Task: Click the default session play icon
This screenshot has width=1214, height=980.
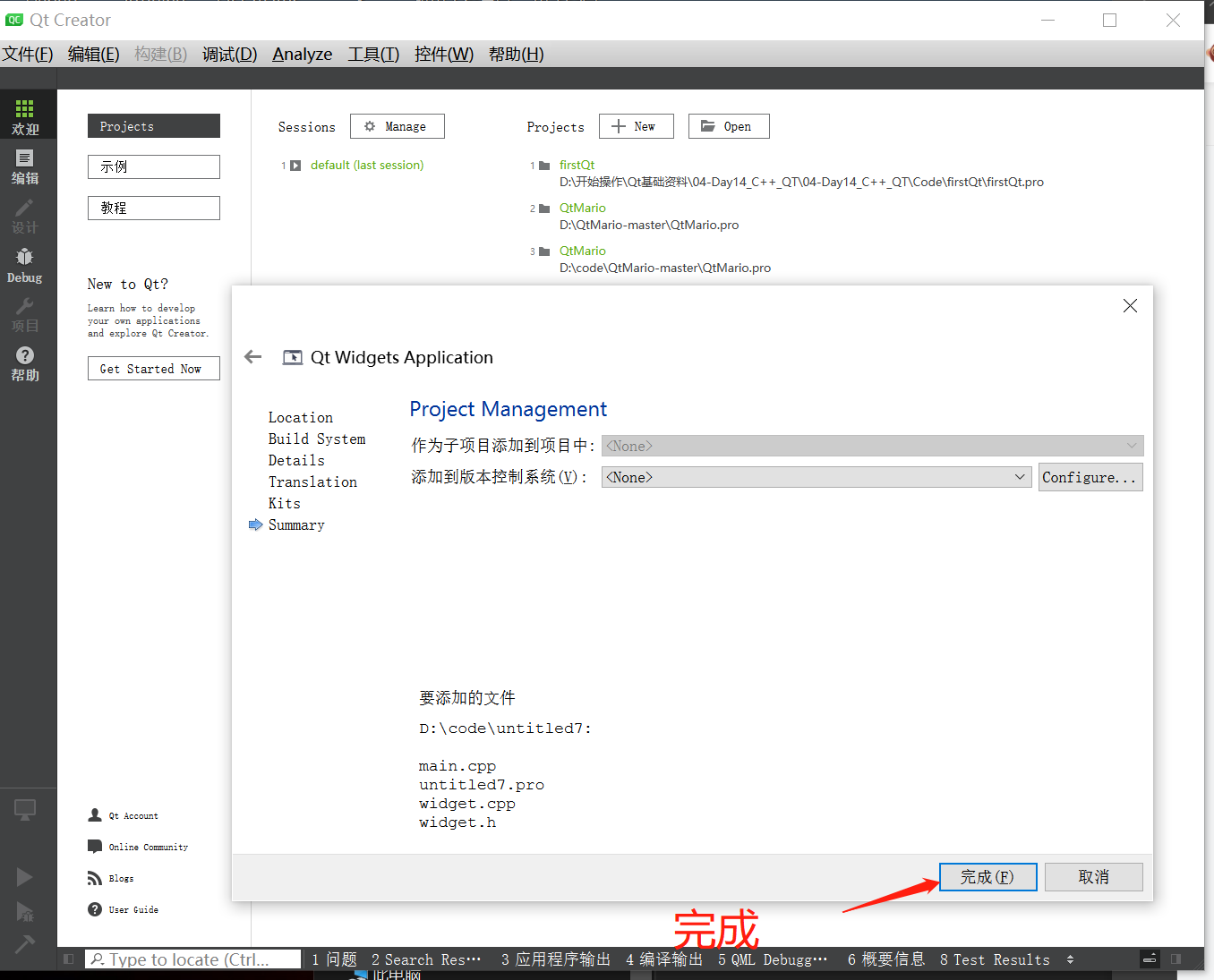Action: click(295, 166)
